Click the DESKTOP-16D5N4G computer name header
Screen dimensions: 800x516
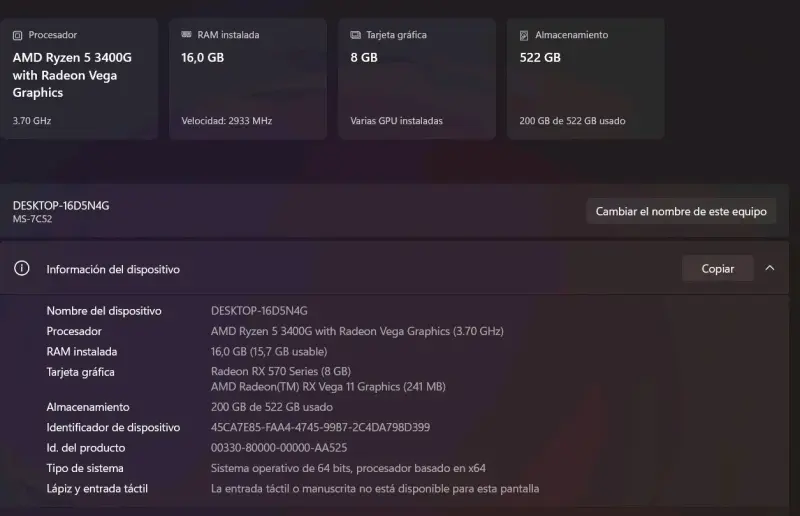(61, 206)
